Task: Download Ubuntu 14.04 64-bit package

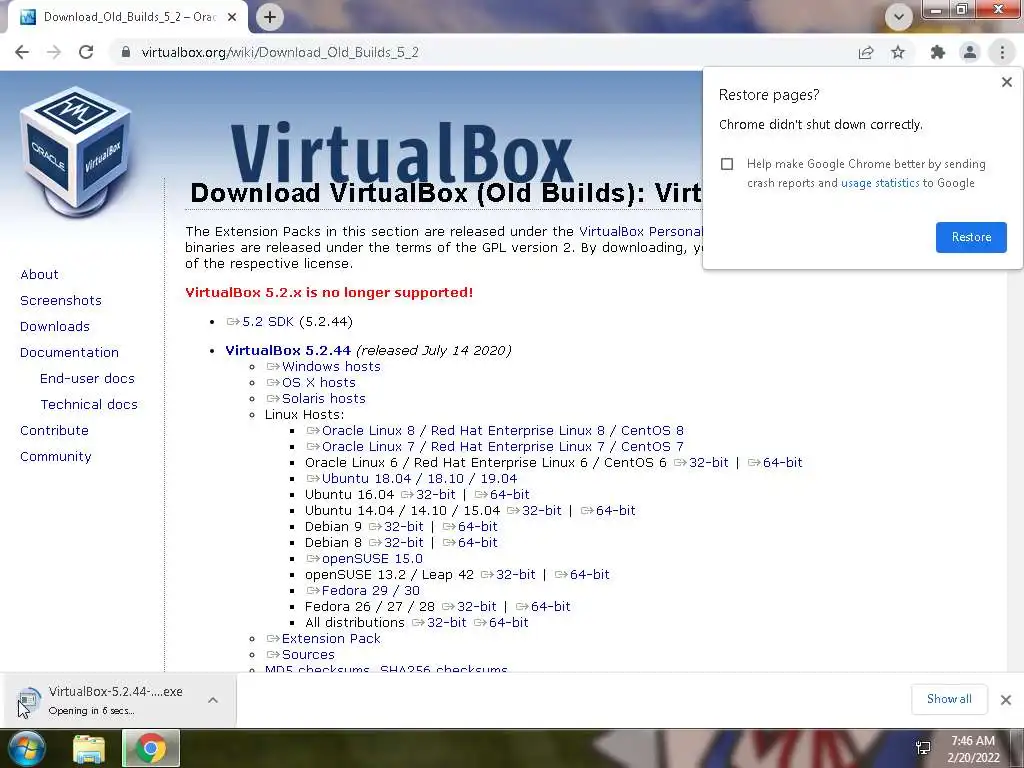Action: click(608, 511)
